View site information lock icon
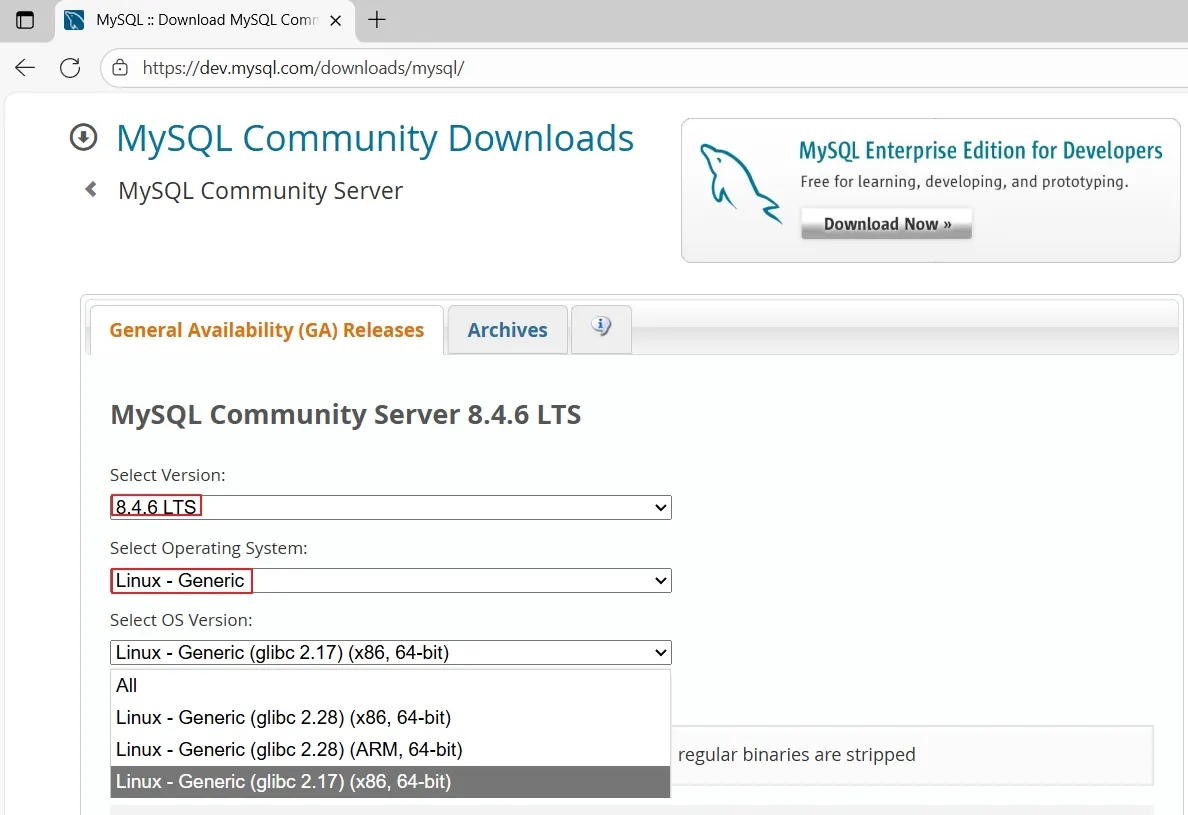Viewport: 1188px width, 815px height. pos(120,68)
